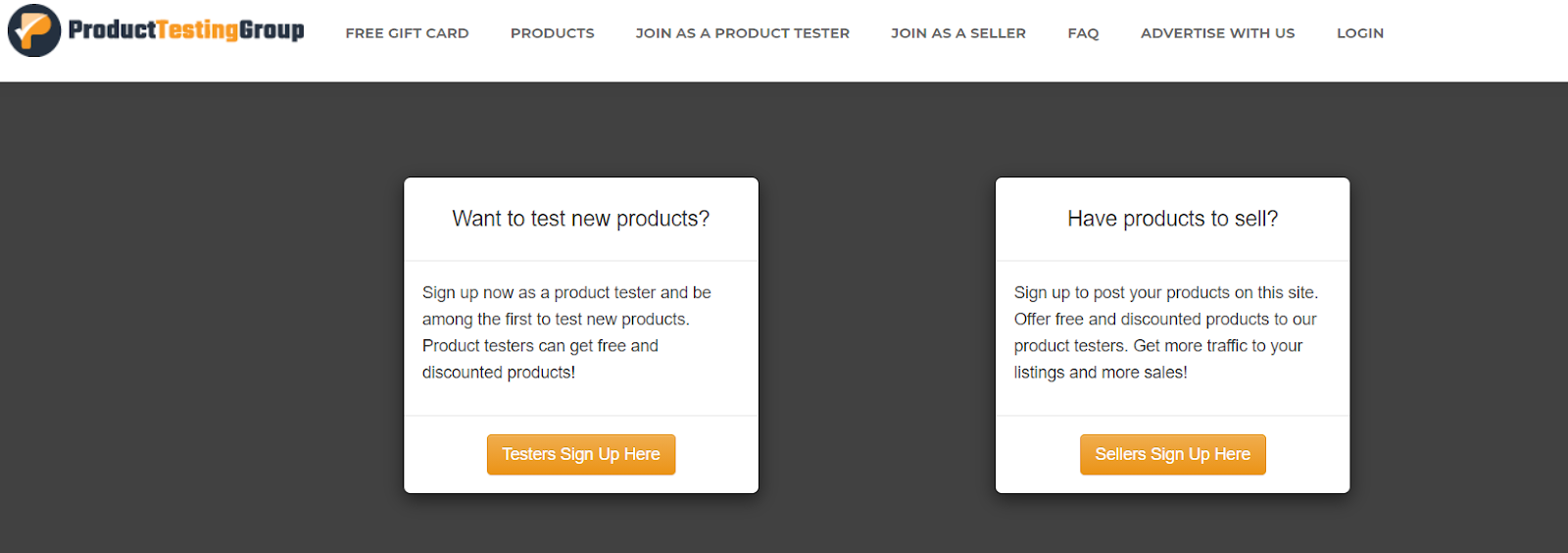Click the Testers Sign Up Here button
The image size is (1568, 553).
581,455
